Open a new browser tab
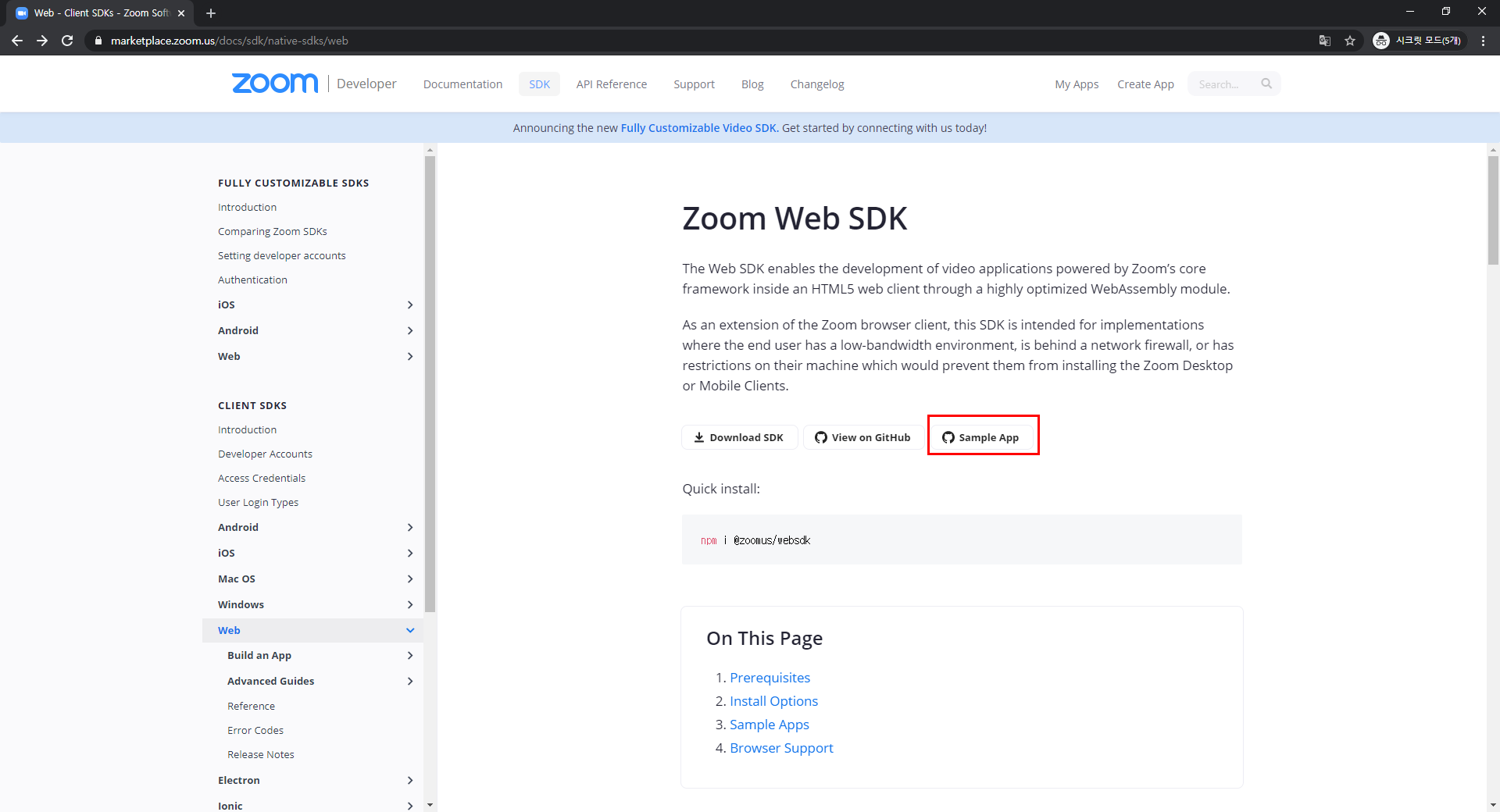1500x812 pixels. pos(211,13)
